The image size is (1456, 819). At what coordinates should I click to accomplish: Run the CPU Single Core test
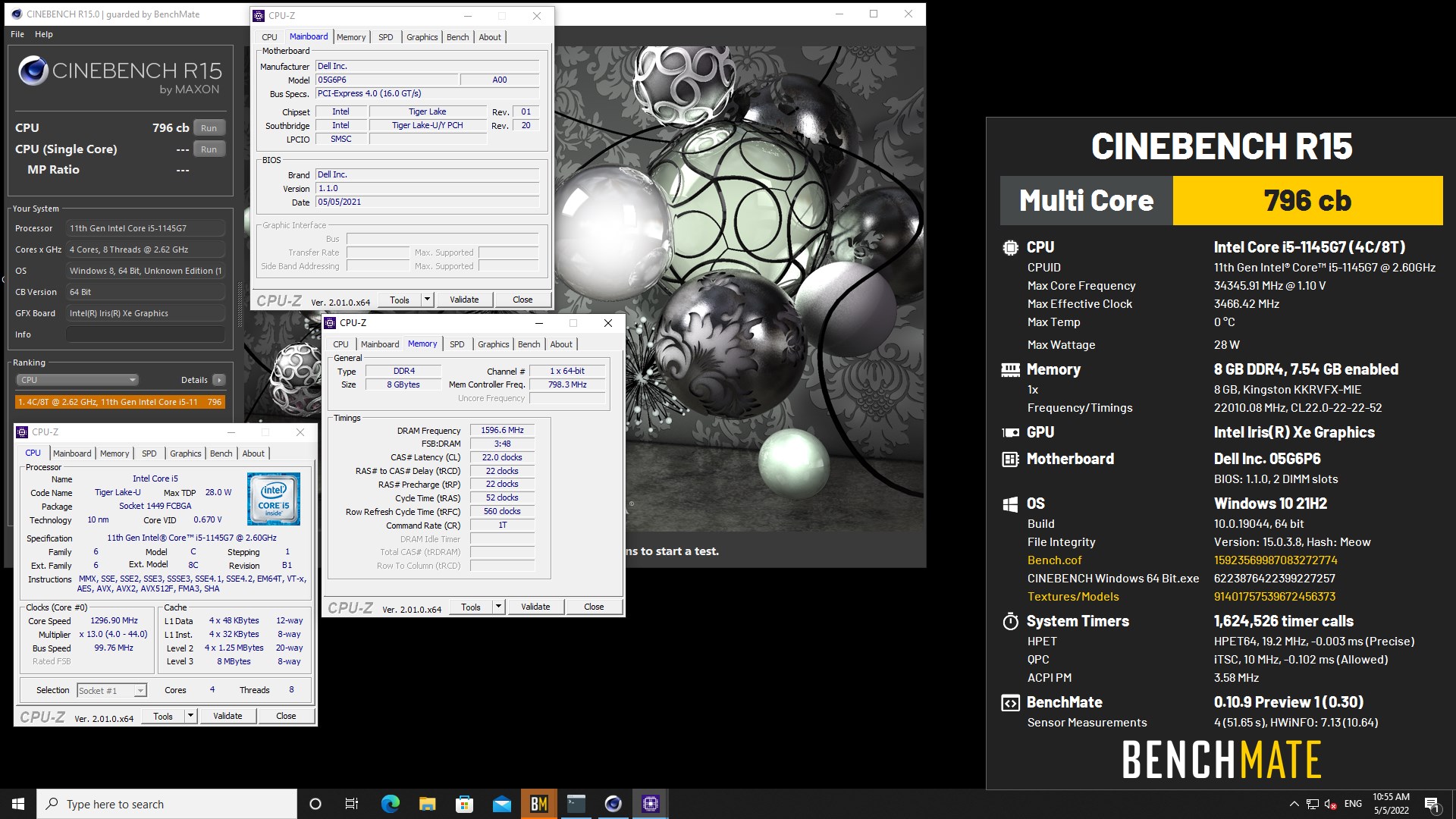(x=209, y=149)
